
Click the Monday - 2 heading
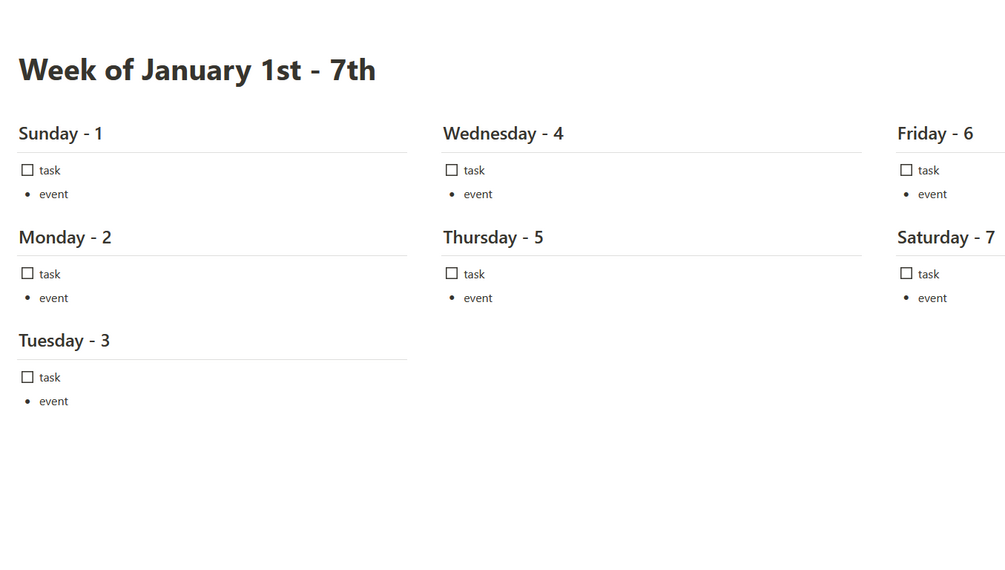tap(65, 238)
